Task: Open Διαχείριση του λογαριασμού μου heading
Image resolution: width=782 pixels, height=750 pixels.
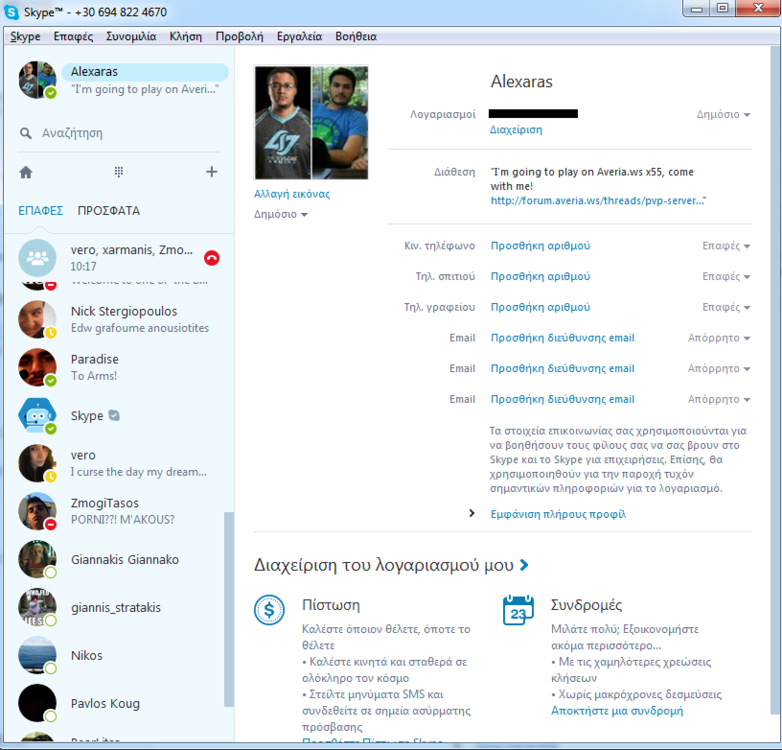Action: point(391,565)
